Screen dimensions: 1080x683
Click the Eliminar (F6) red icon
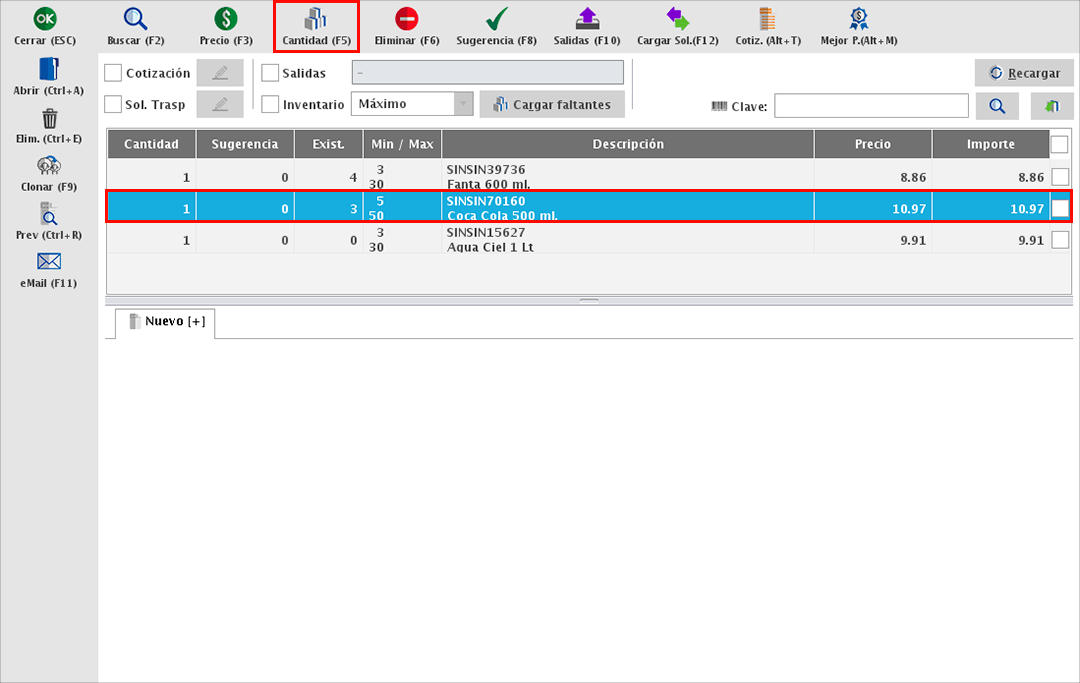406,19
